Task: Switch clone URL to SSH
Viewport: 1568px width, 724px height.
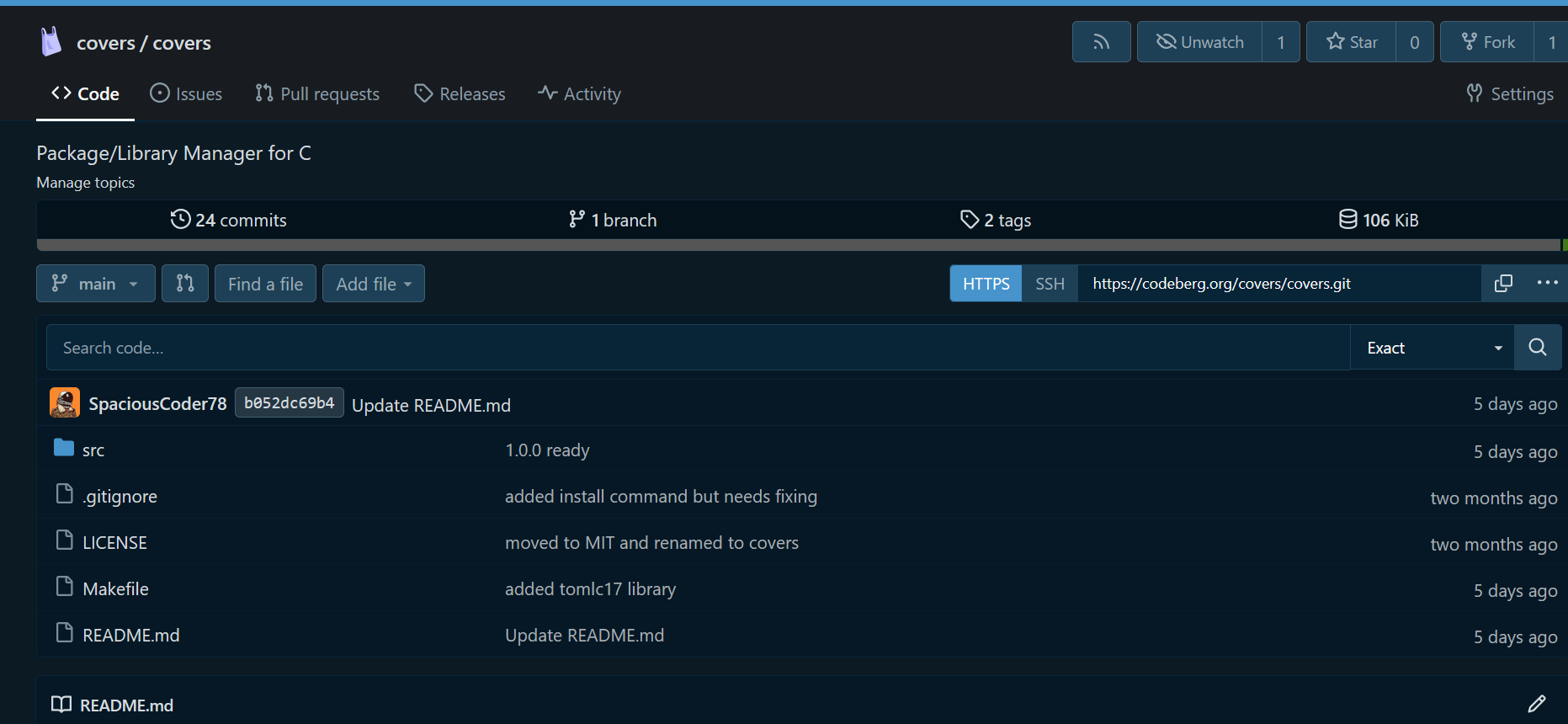Action: [x=1050, y=284]
